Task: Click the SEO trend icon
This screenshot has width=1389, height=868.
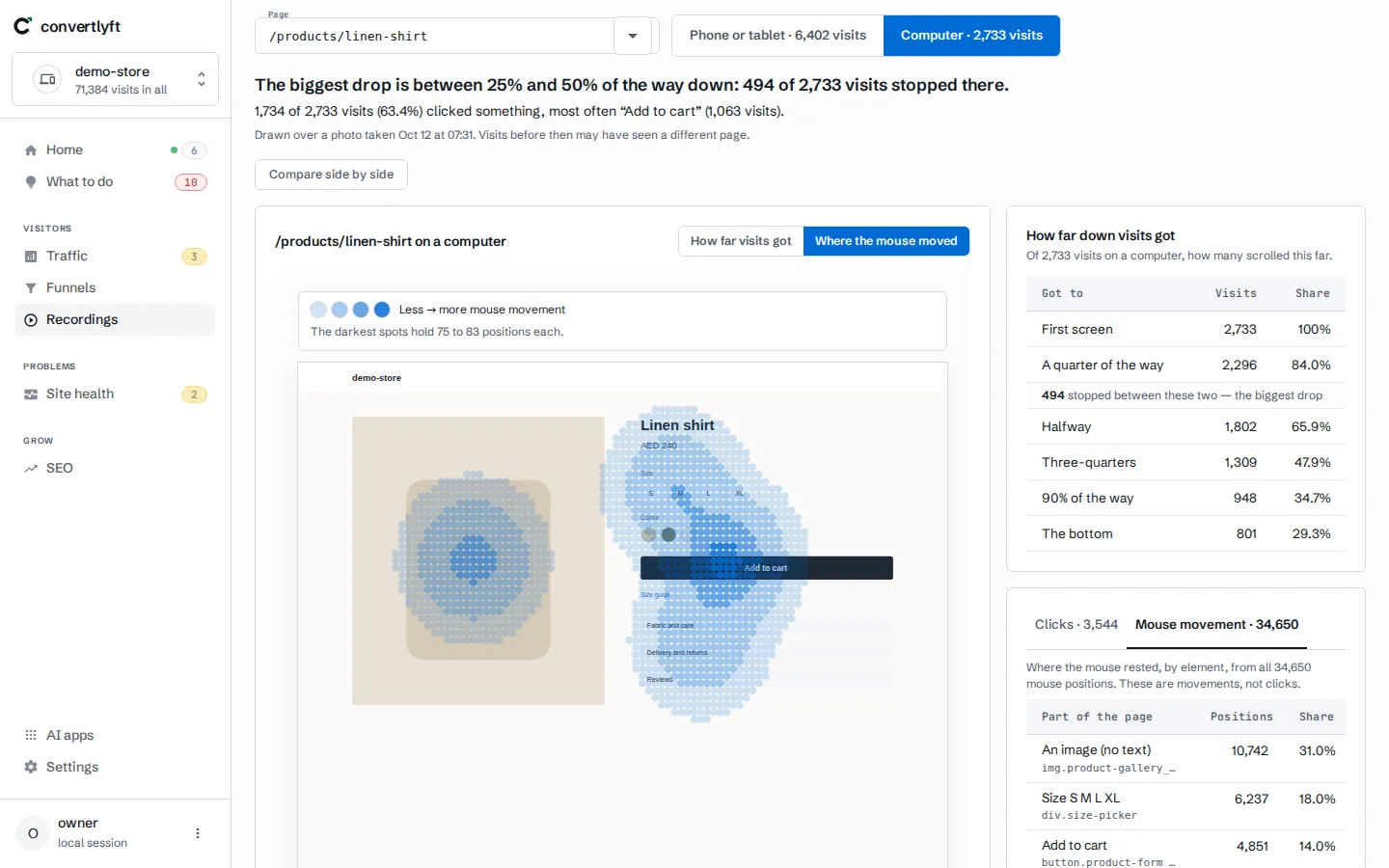Action: point(31,469)
